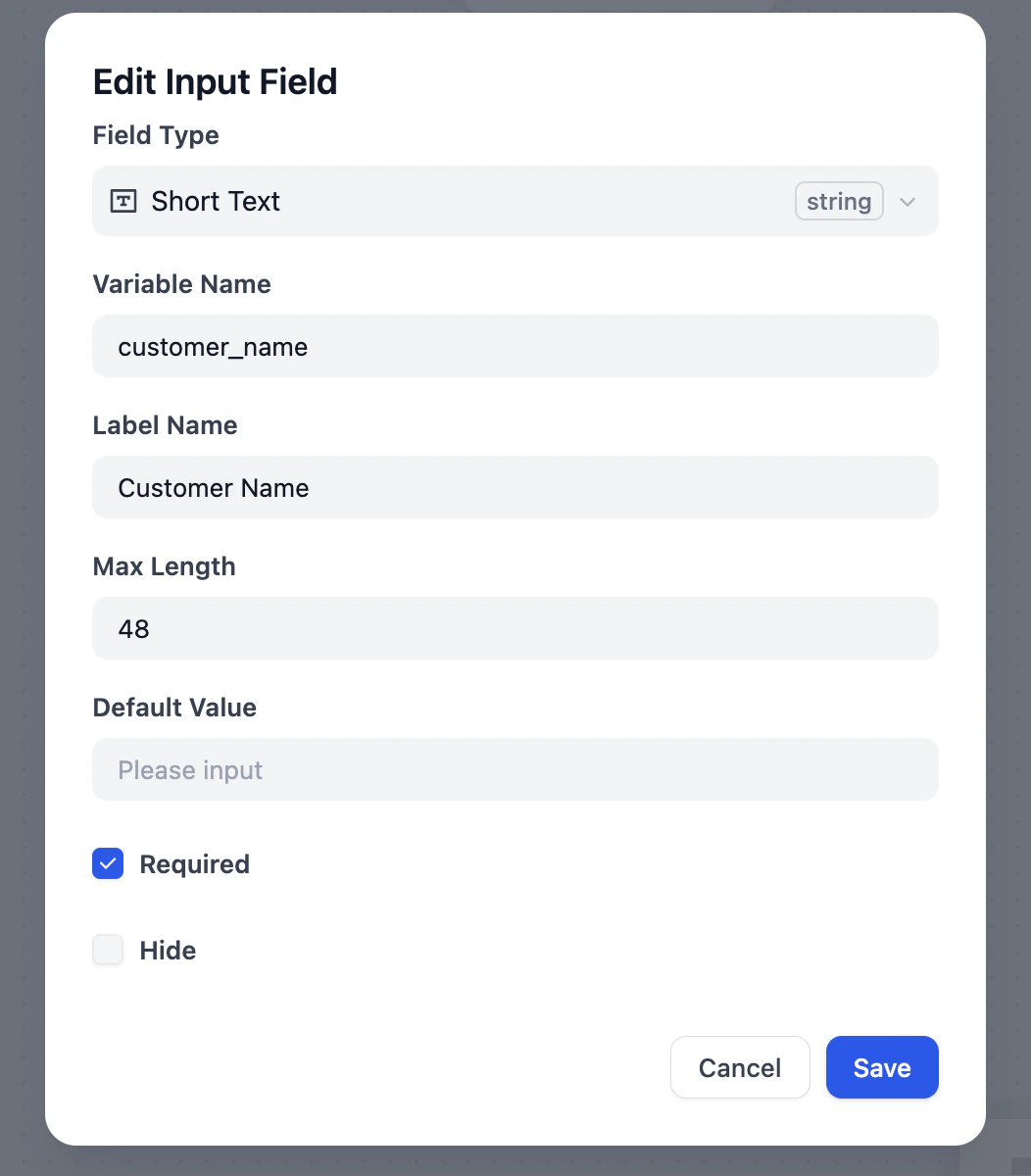Select the Customer Name label input
Screen dimensions: 1031x1176
coord(515,487)
